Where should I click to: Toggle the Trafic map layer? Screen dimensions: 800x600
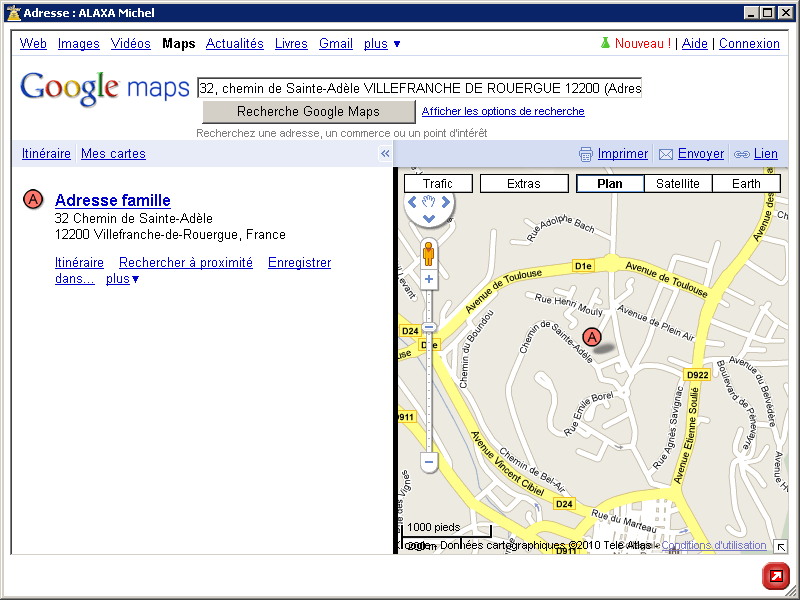tap(438, 184)
